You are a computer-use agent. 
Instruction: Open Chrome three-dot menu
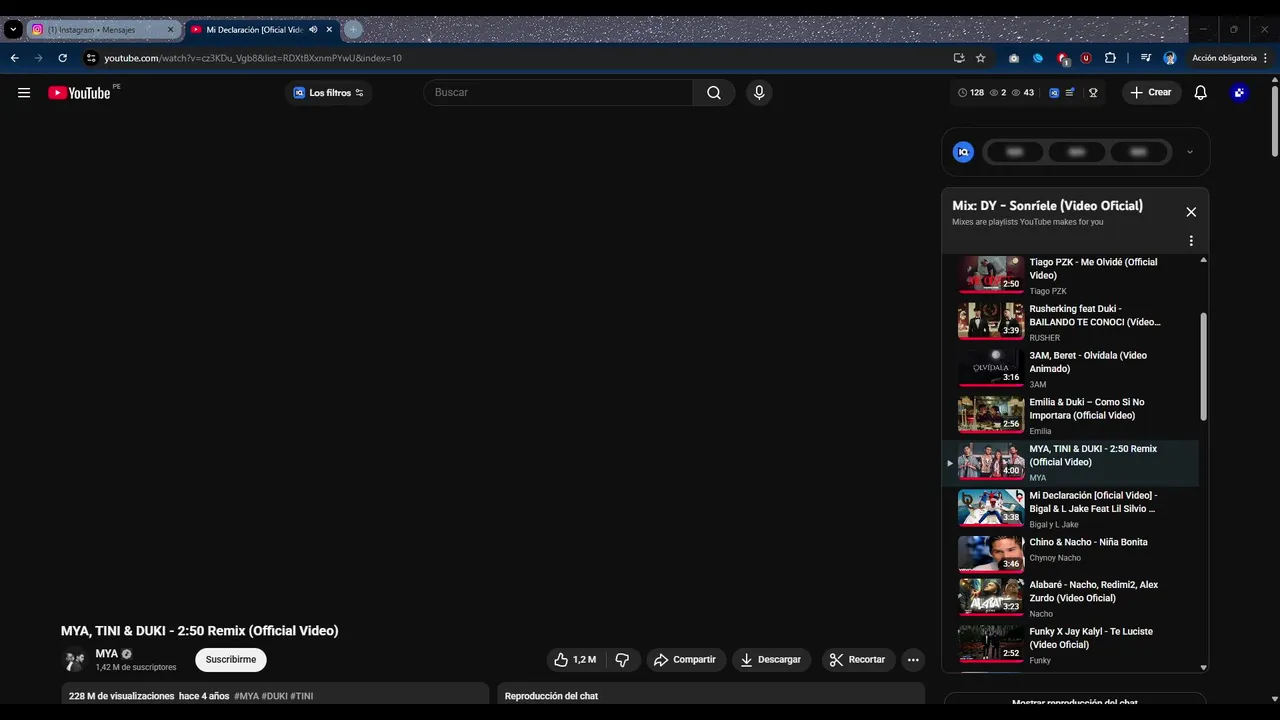(x=1265, y=58)
